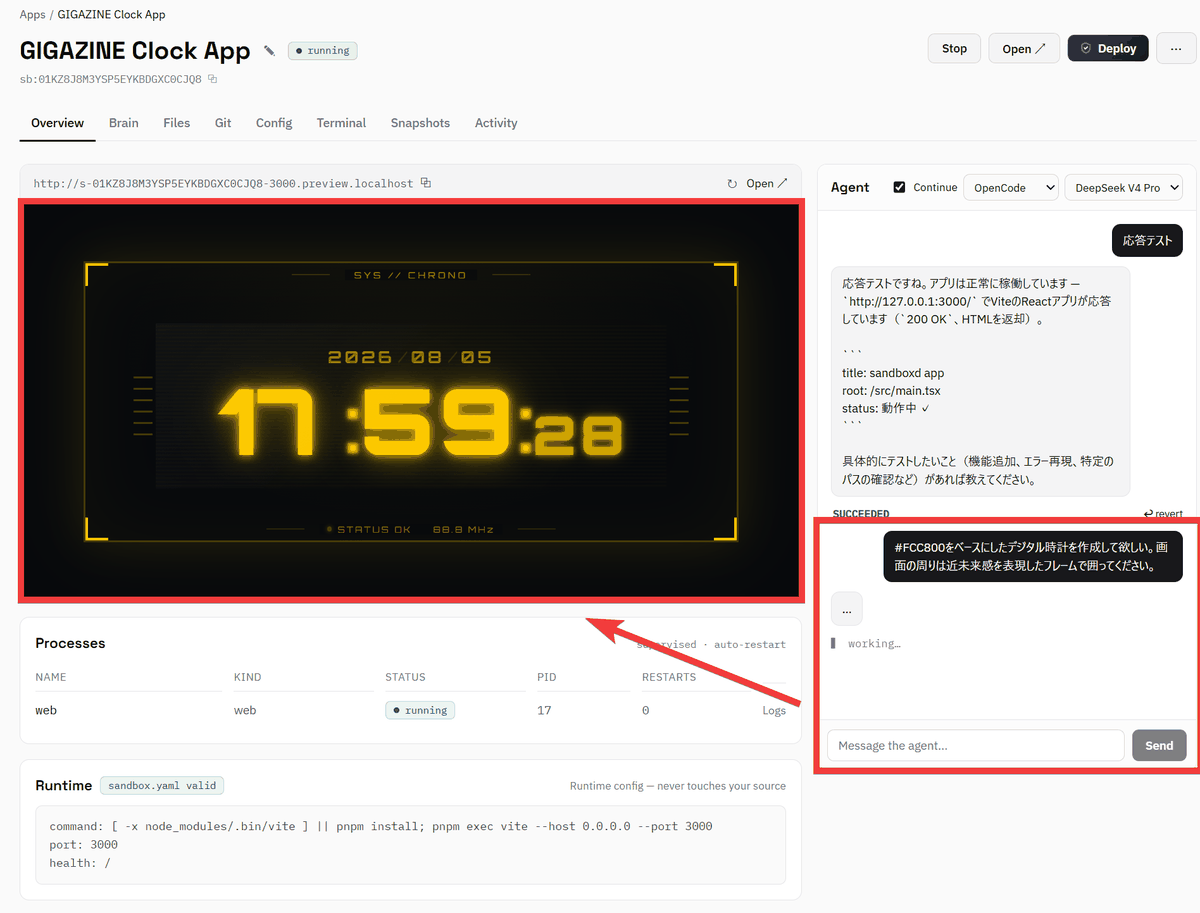Click the running status badge in the web process row
The width and height of the screenshot is (1200, 913).
click(420, 710)
